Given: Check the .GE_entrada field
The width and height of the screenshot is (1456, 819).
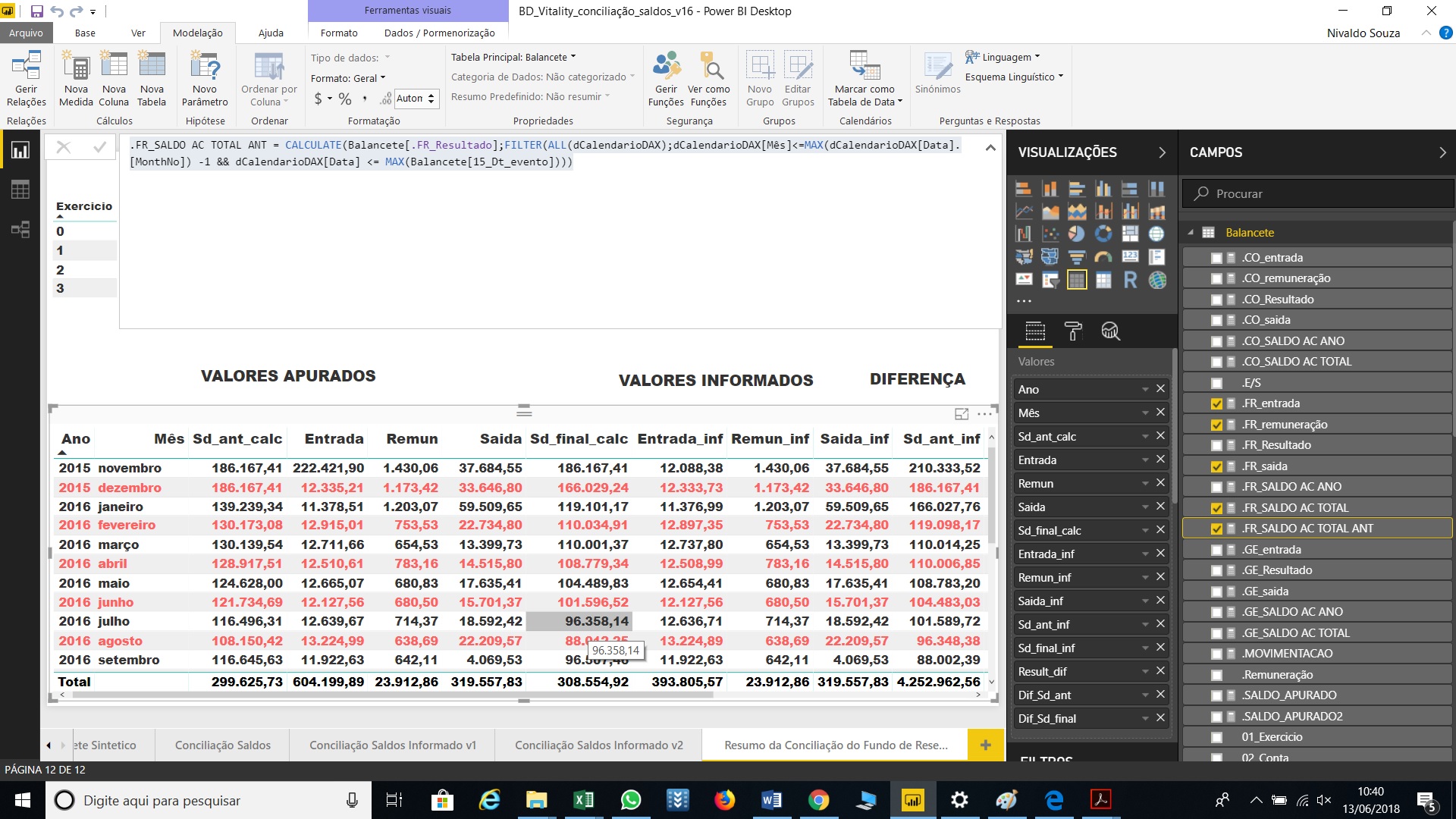Looking at the screenshot, I should [x=1216, y=551].
